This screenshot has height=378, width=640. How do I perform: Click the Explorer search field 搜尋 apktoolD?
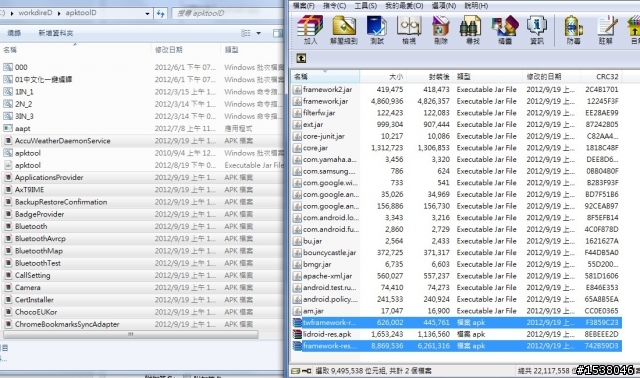[229, 13]
